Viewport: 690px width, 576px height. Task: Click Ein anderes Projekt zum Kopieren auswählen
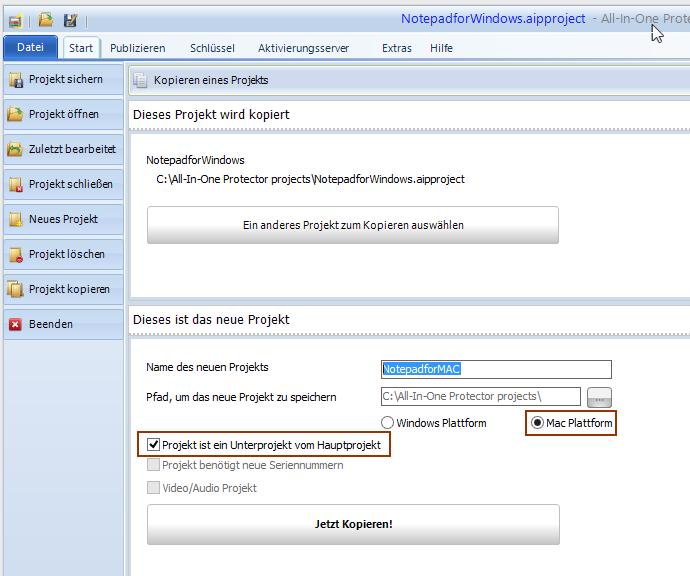point(352,225)
